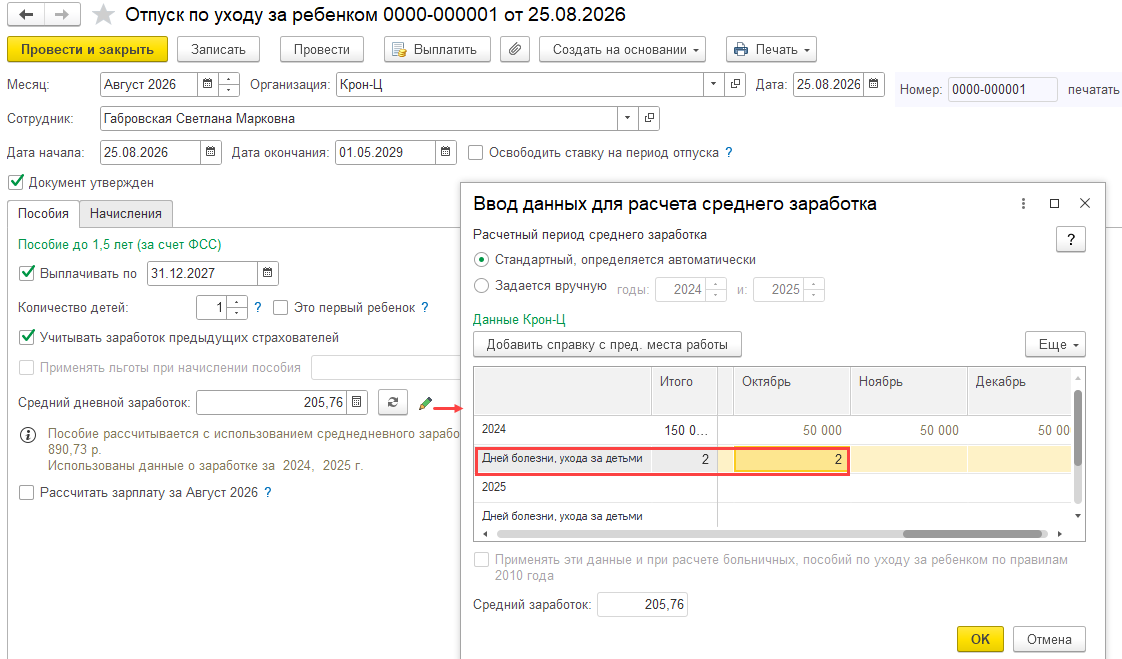Click the table's scroll-right arrow

click(1060, 534)
